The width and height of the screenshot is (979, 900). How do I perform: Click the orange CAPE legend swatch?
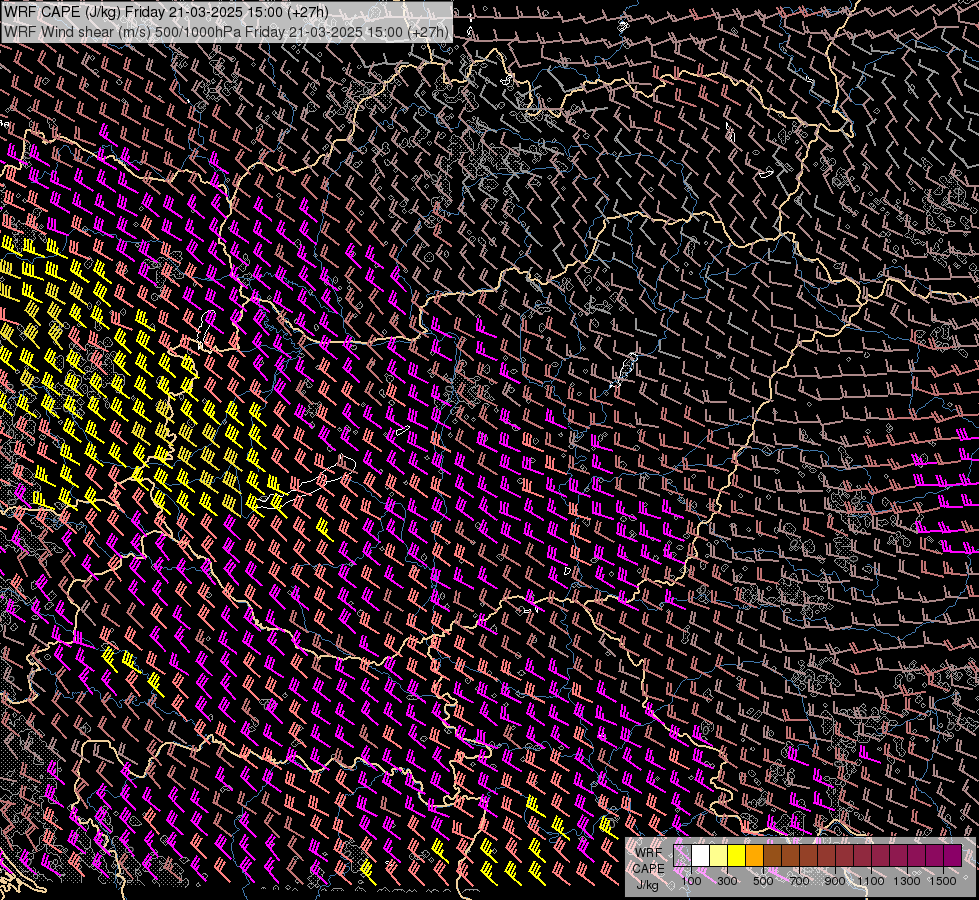point(755,855)
